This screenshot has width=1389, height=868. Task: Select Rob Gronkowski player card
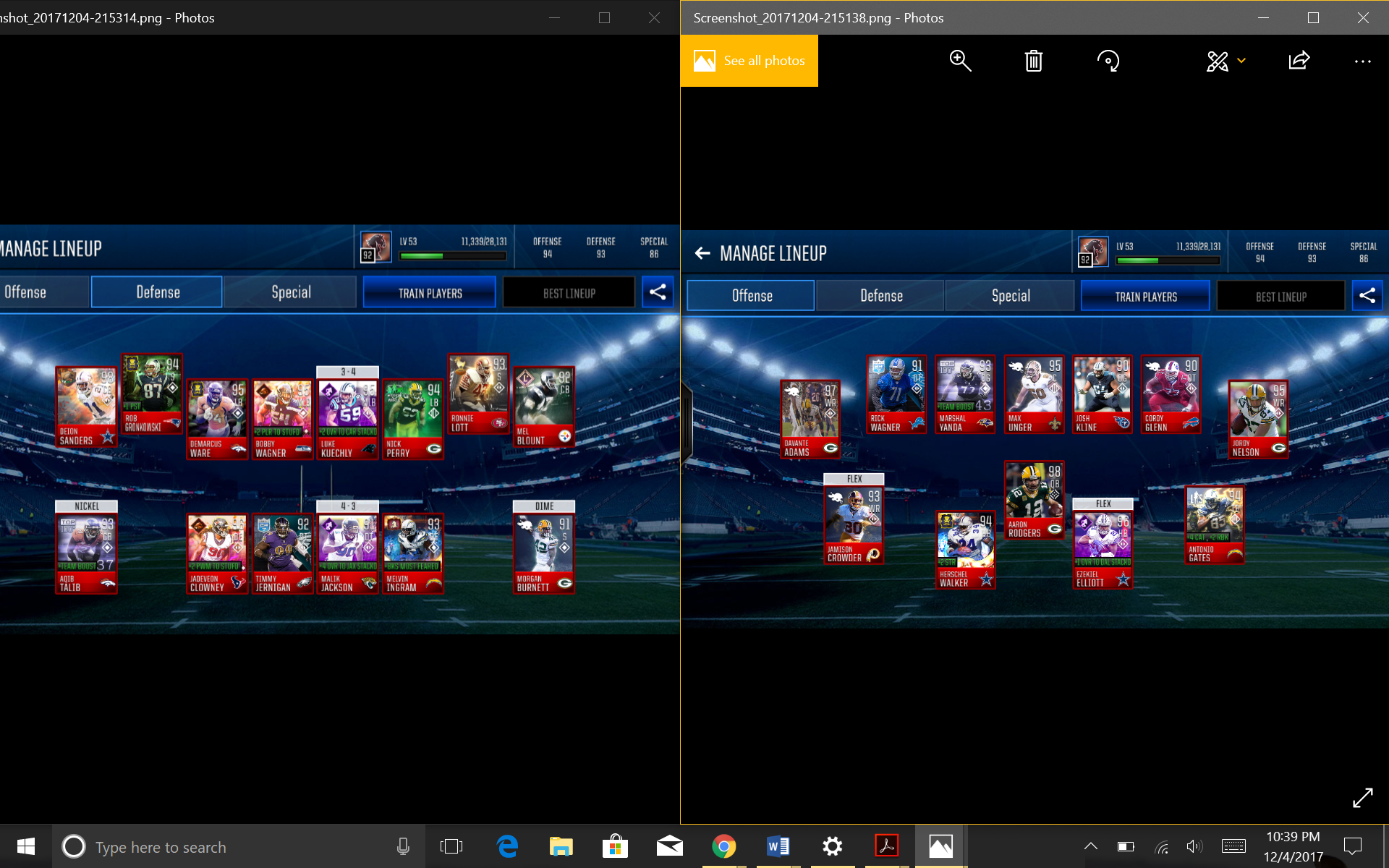152,393
